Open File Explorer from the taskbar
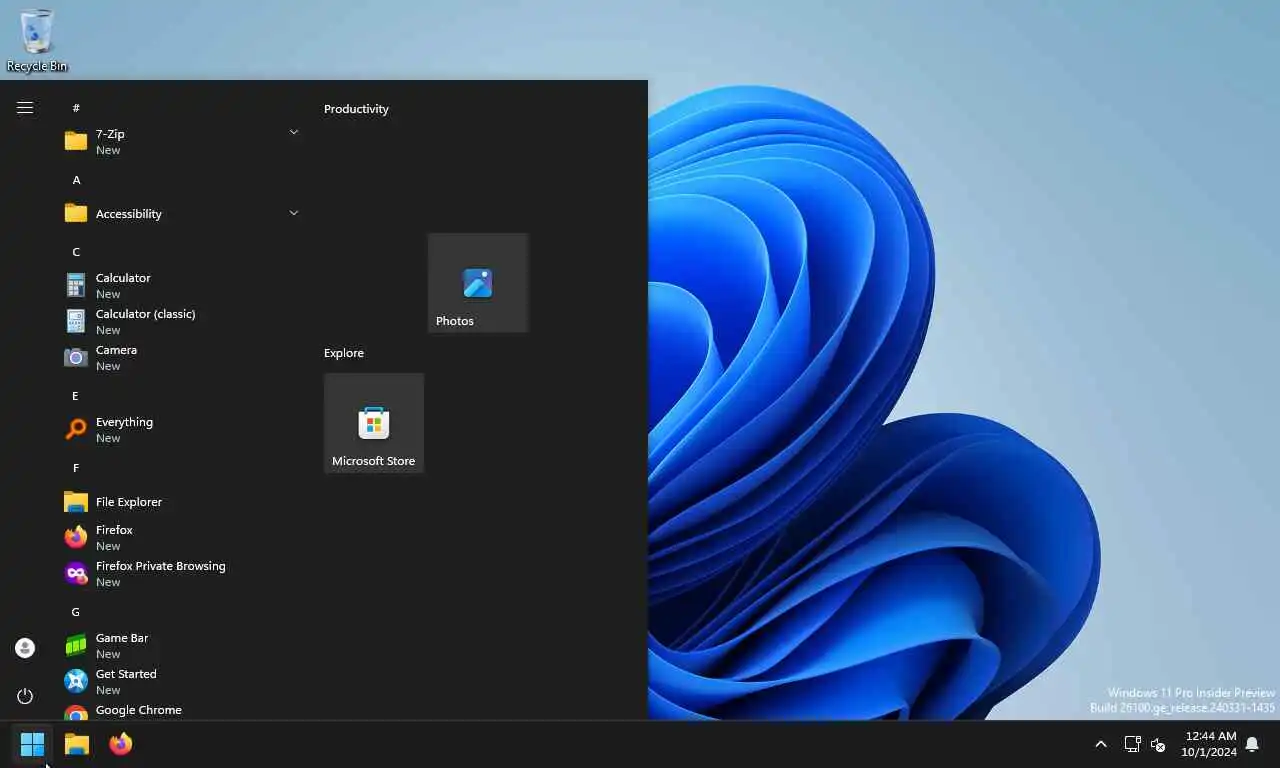 tap(77, 744)
